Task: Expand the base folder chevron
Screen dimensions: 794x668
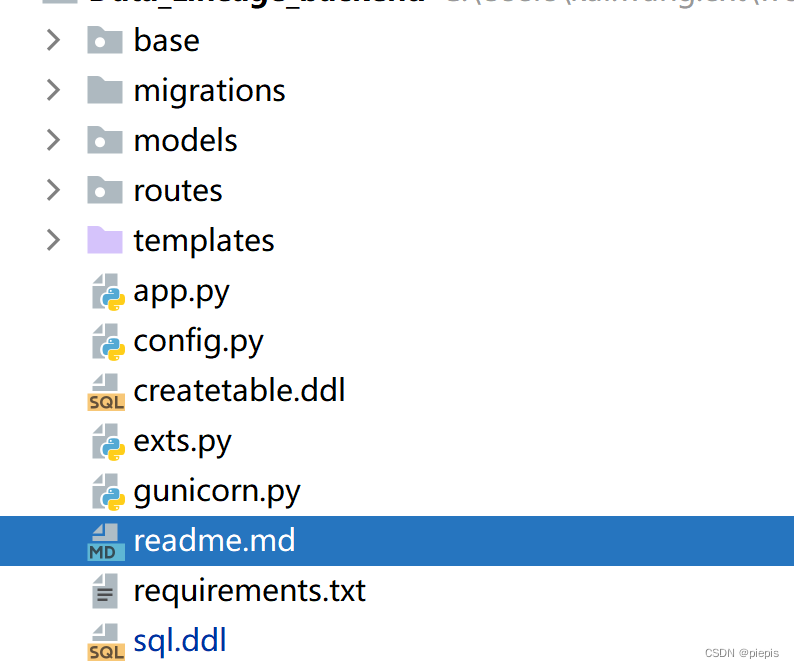Action: click(53, 40)
